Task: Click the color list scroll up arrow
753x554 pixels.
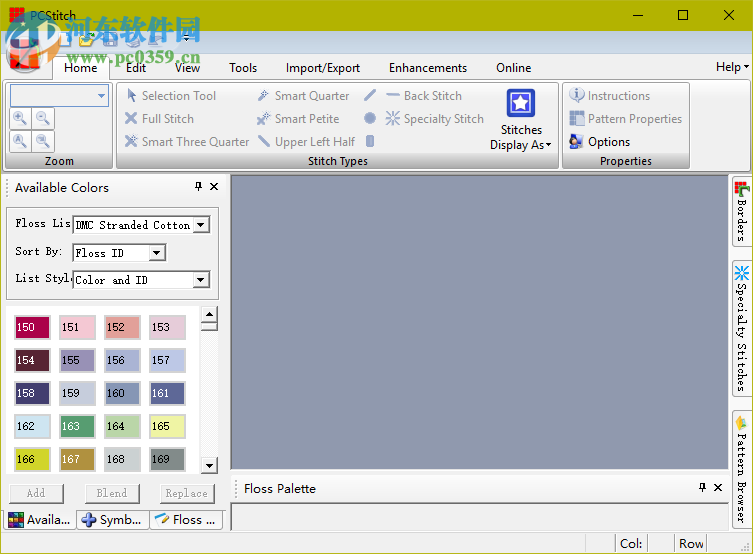Action: pyautogui.click(x=209, y=314)
